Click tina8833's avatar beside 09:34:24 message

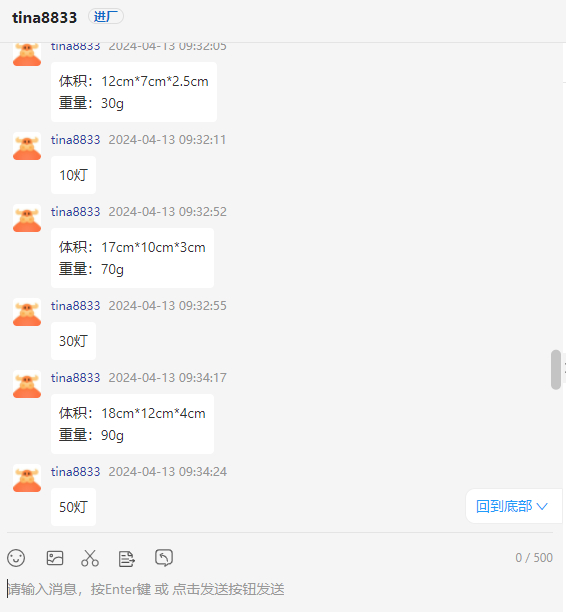(x=27, y=478)
